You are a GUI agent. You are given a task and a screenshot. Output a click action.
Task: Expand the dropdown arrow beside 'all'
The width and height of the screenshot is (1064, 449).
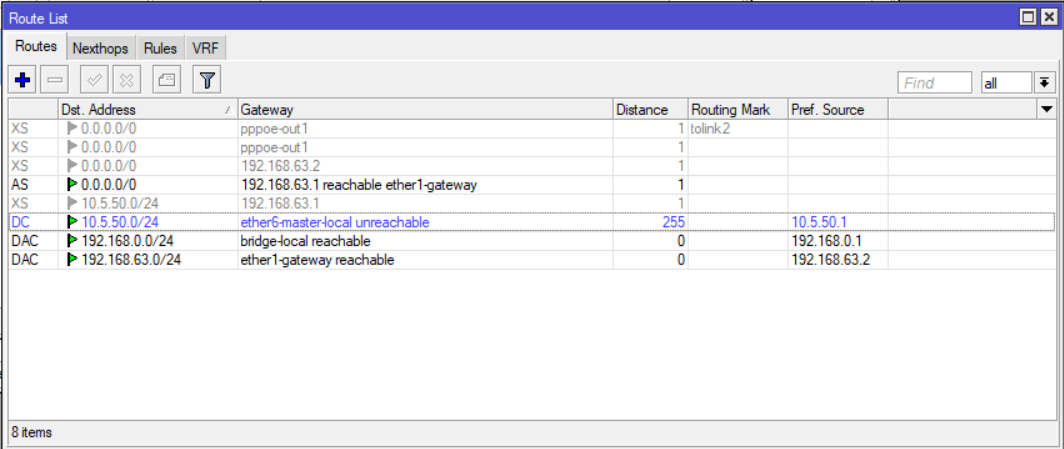(1043, 83)
